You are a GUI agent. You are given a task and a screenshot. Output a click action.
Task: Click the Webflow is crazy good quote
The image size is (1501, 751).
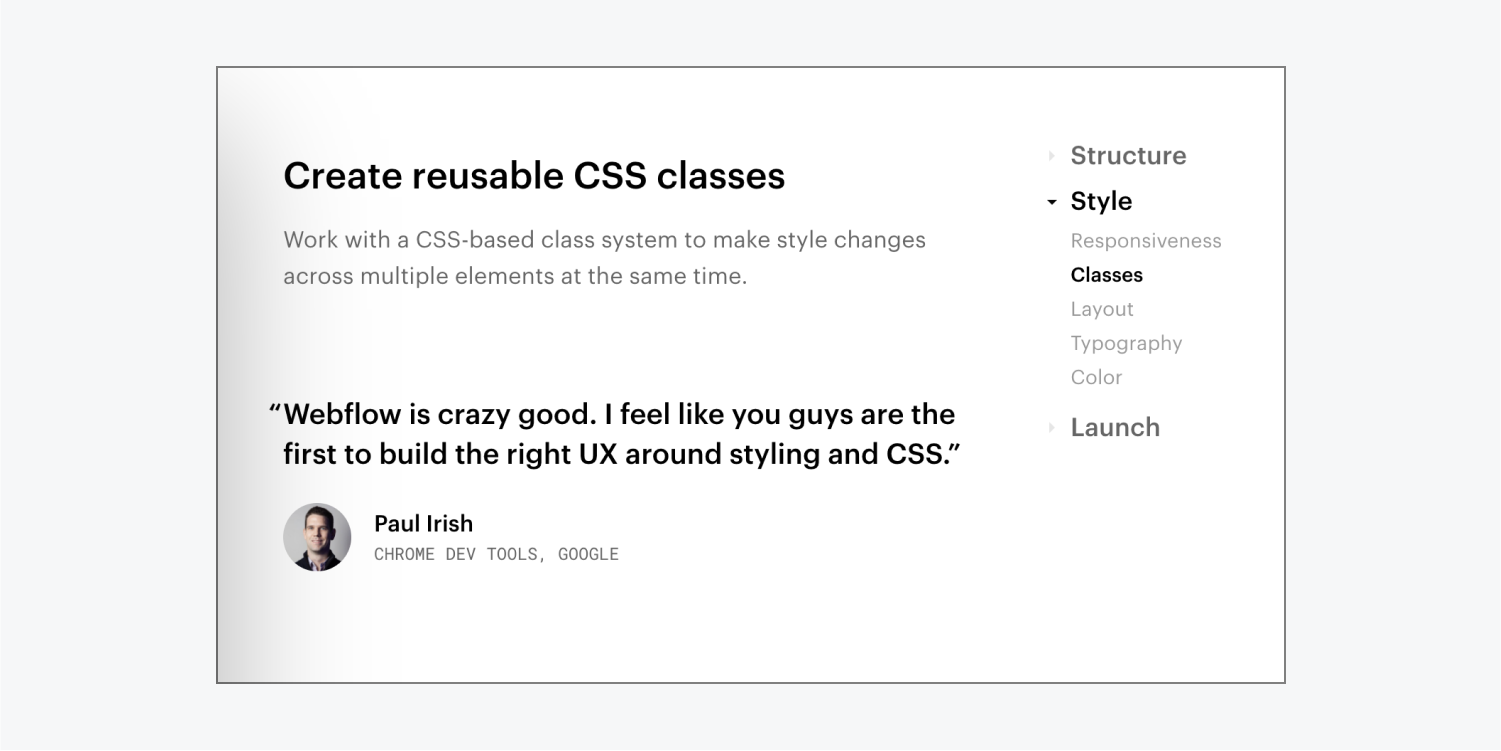[x=612, y=434]
